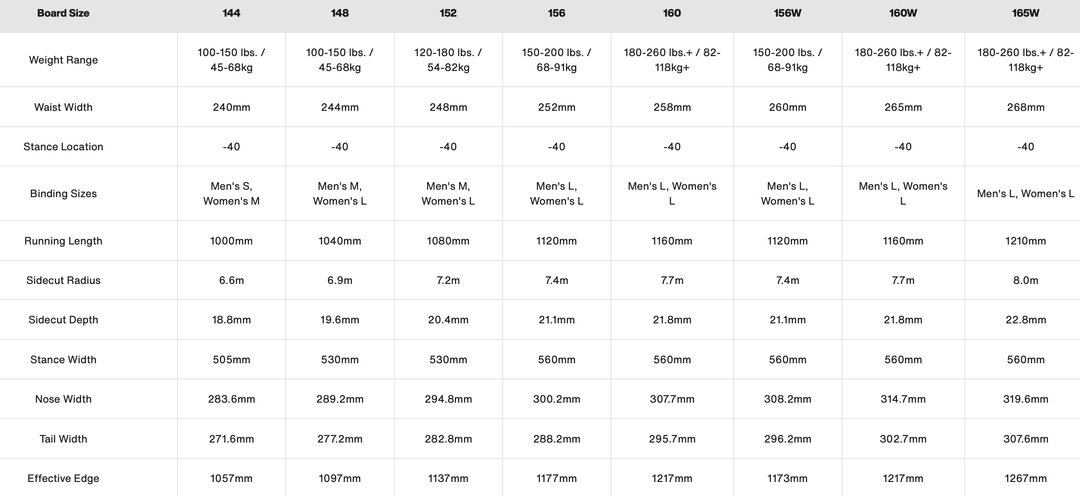This screenshot has width=1080, height=496.
Task: Click the 240mm waist width cell
Action: click(231, 107)
